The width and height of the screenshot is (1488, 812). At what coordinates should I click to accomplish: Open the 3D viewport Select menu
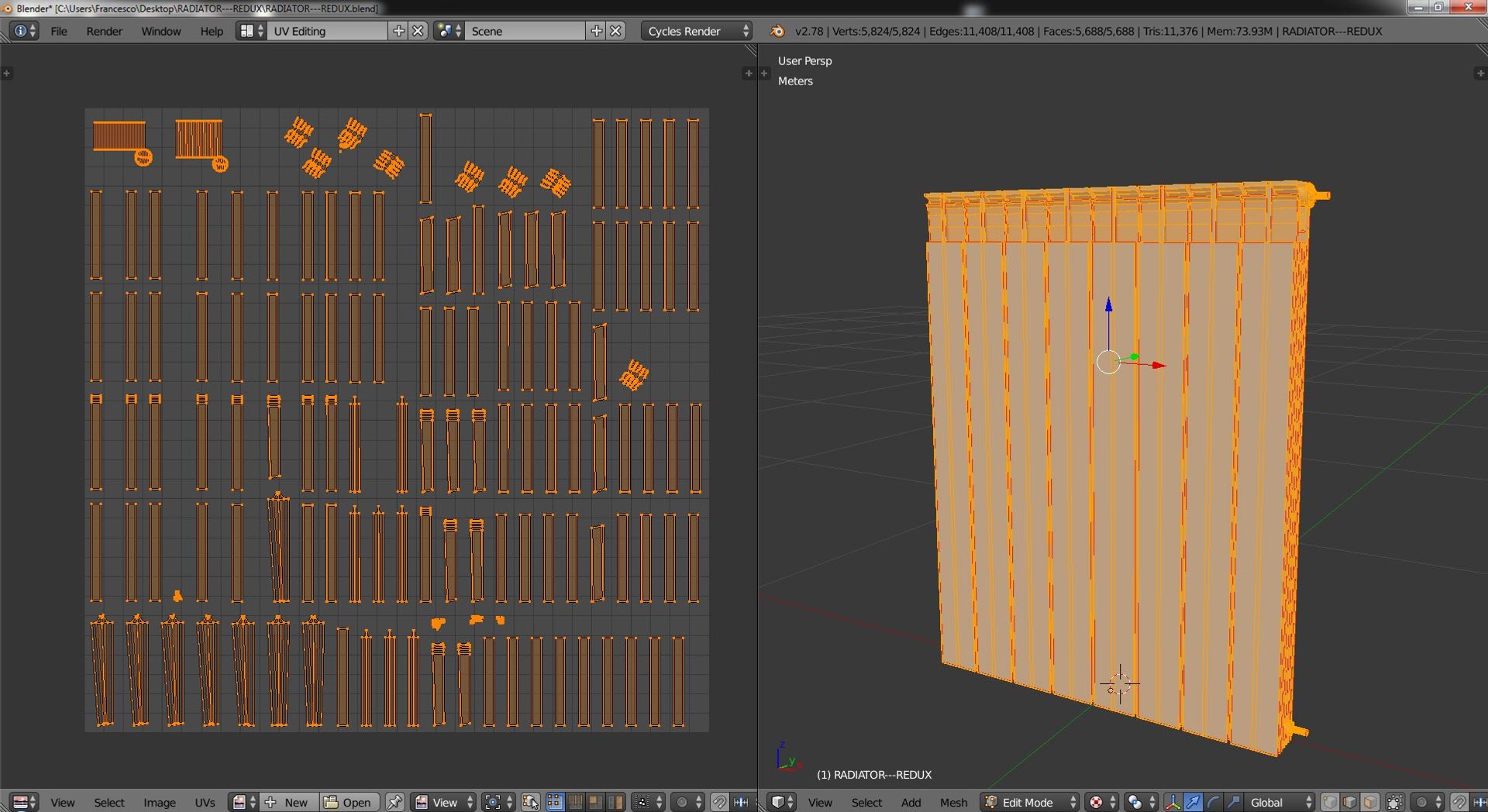pyautogui.click(x=866, y=802)
